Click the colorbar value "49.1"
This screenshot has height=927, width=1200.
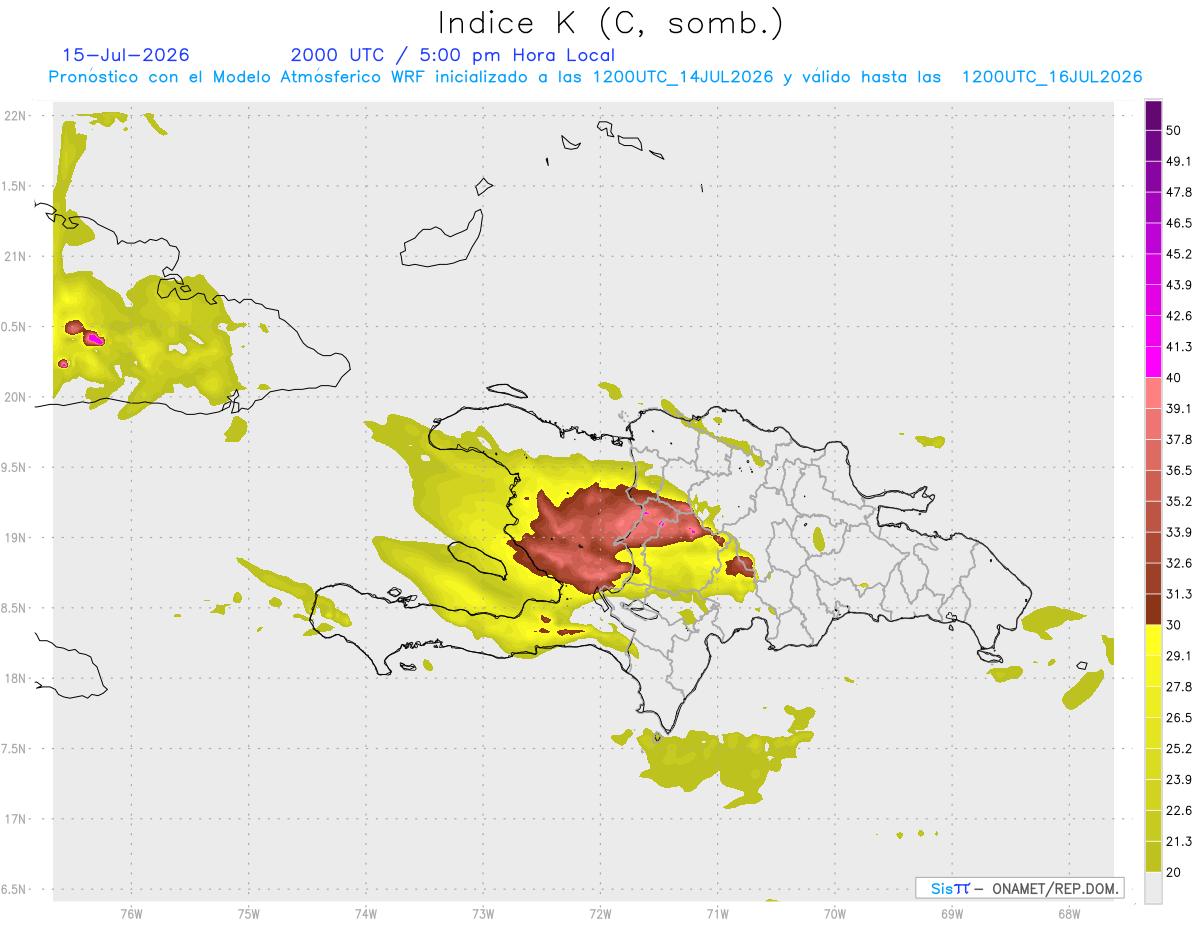click(1179, 162)
